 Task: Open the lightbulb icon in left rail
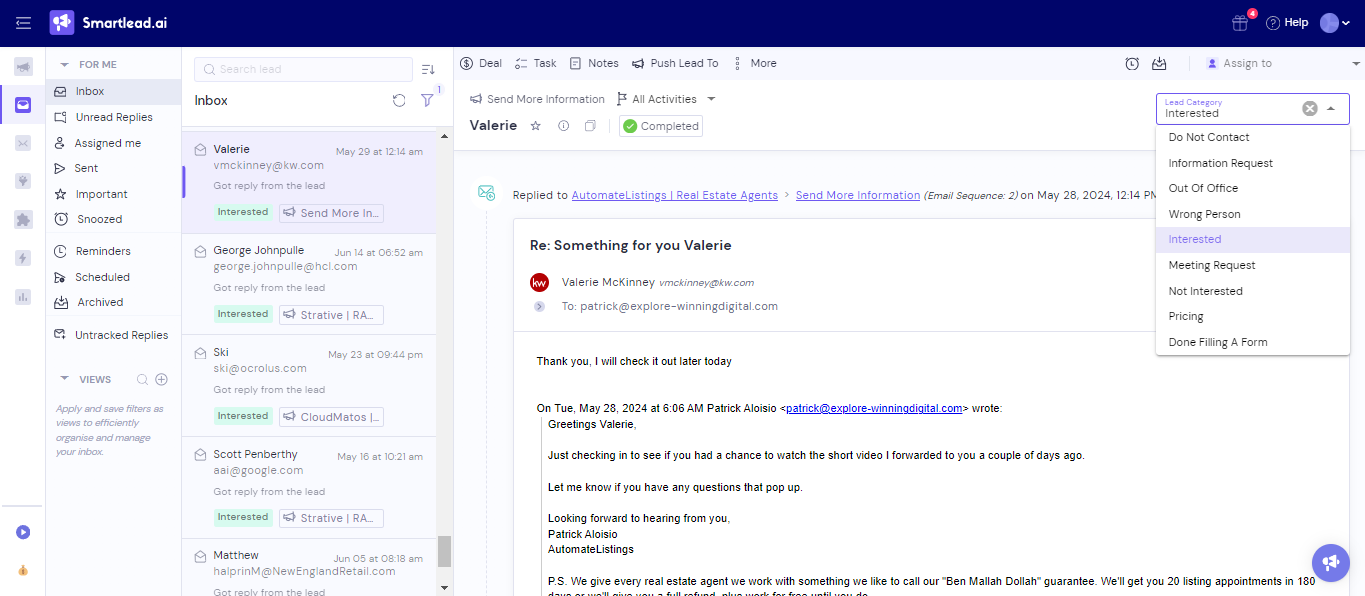(x=23, y=181)
